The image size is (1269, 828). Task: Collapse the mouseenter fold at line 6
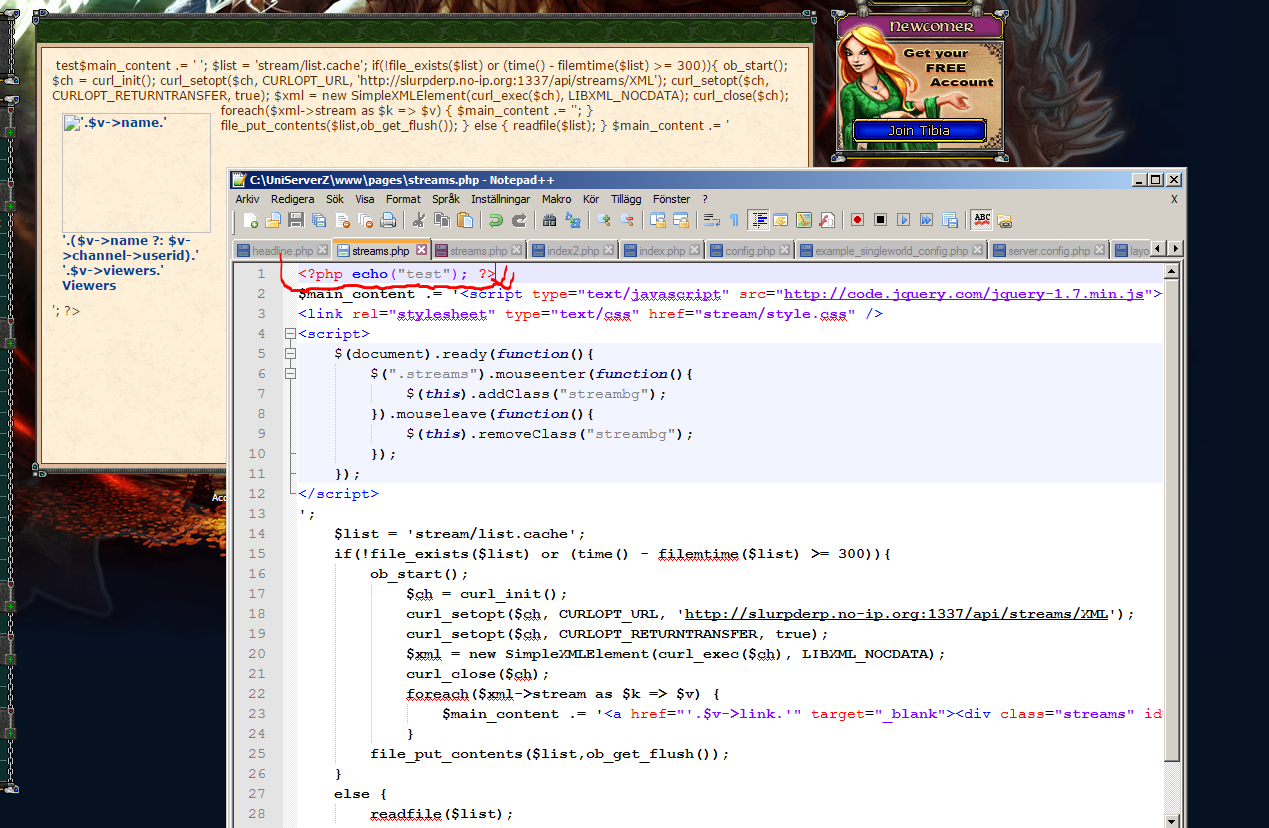click(x=291, y=374)
